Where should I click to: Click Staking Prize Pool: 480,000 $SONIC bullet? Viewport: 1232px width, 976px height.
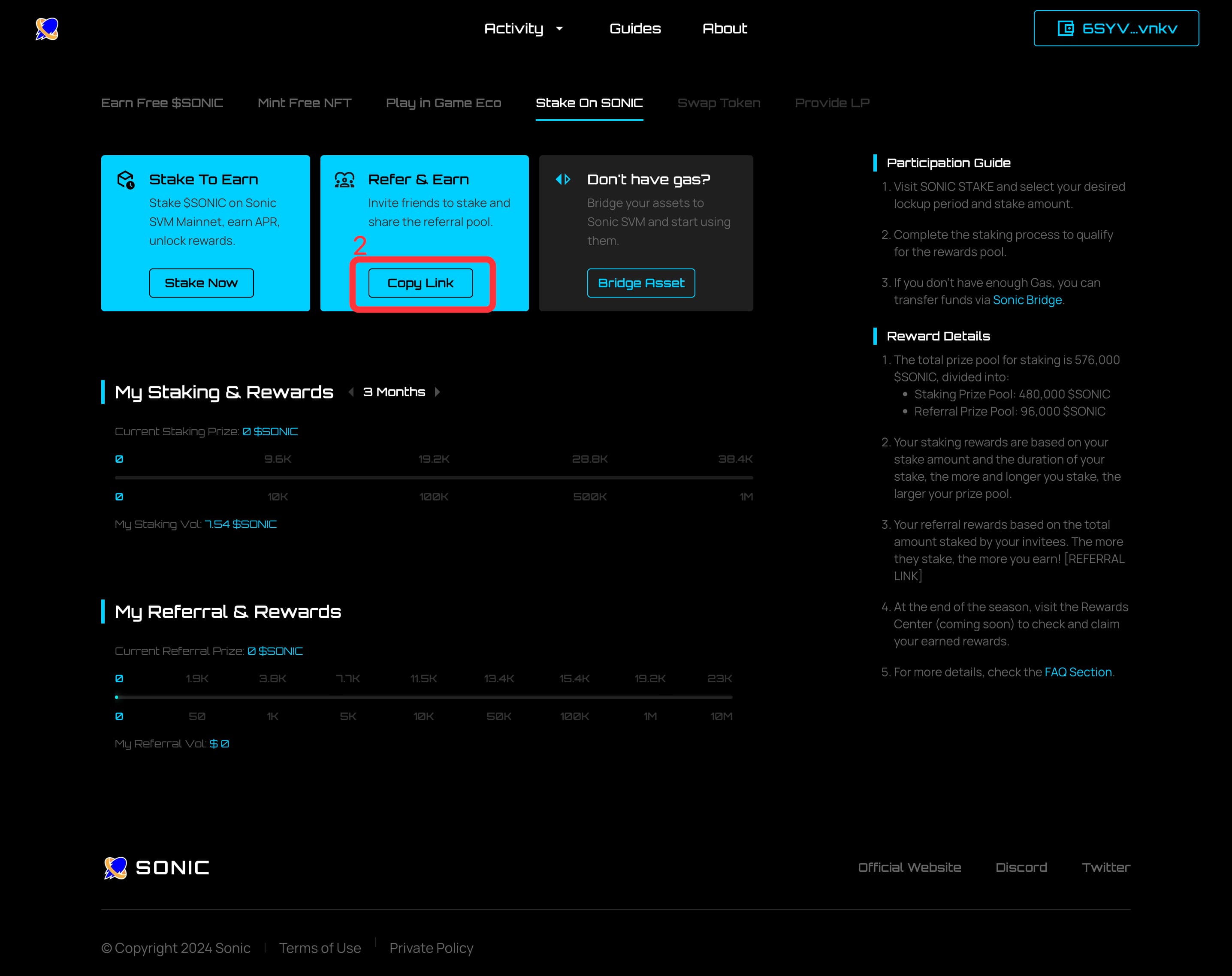pyautogui.click(x=1012, y=394)
